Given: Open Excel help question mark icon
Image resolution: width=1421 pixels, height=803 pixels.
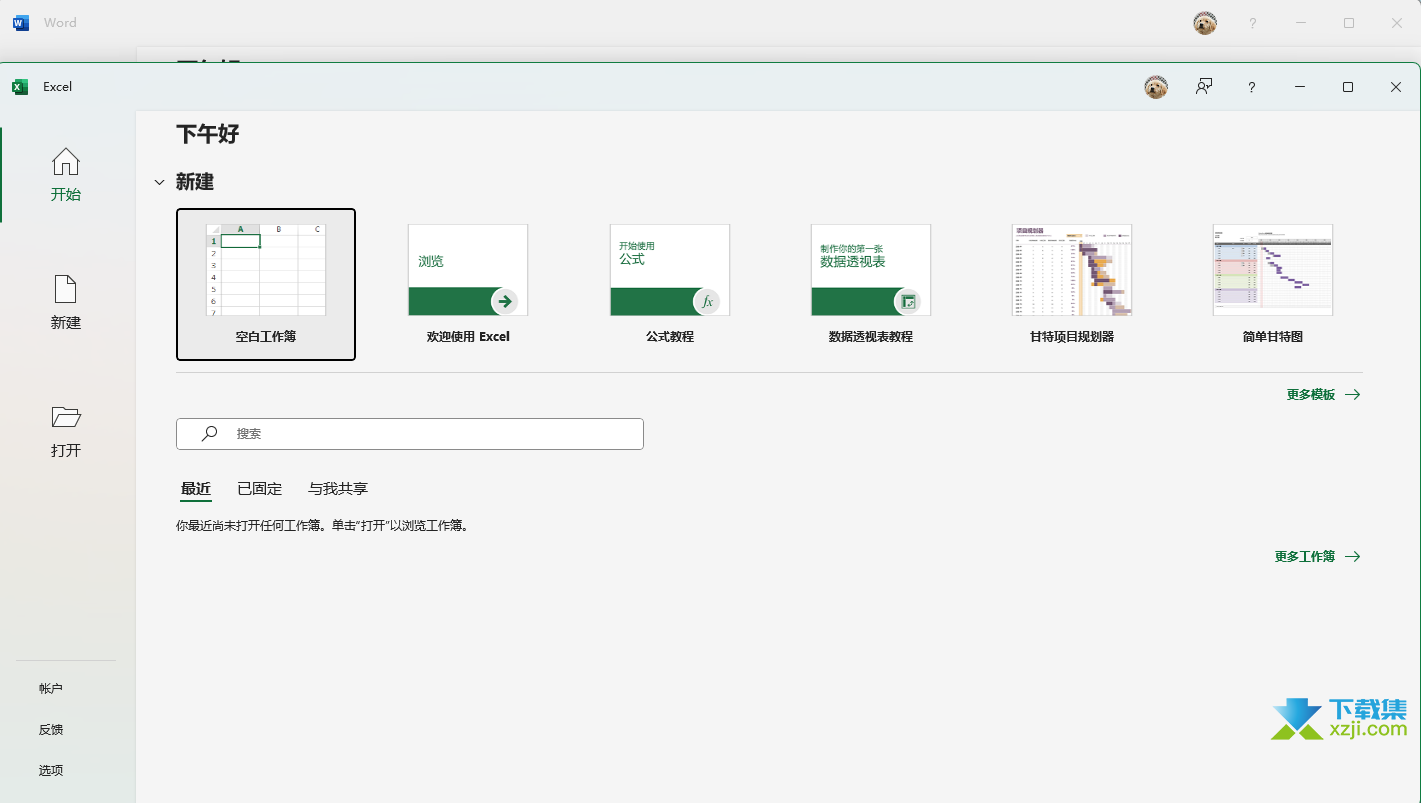Looking at the screenshot, I should (1251, 87).
